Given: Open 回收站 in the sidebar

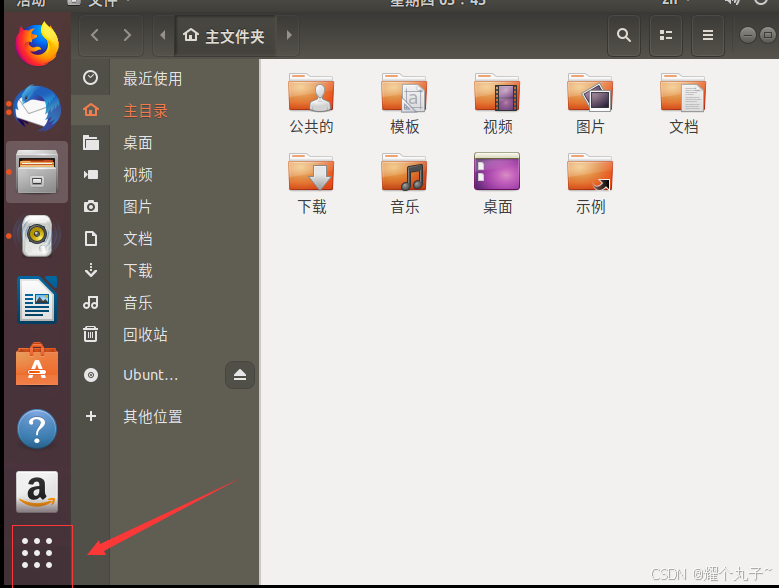Looking at the screenshot, I should [165, 334].
